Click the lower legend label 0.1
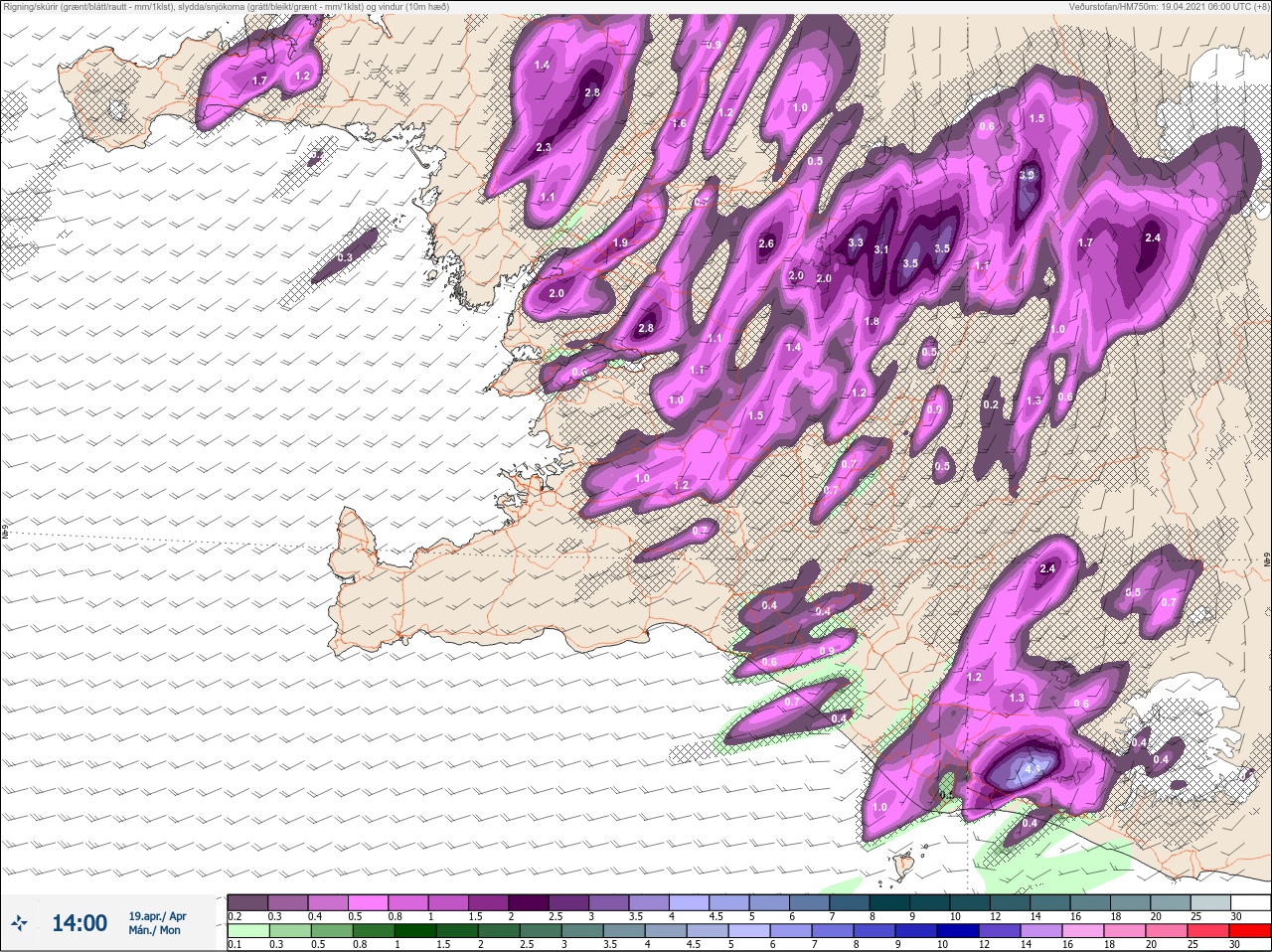 tap(234, 945)
